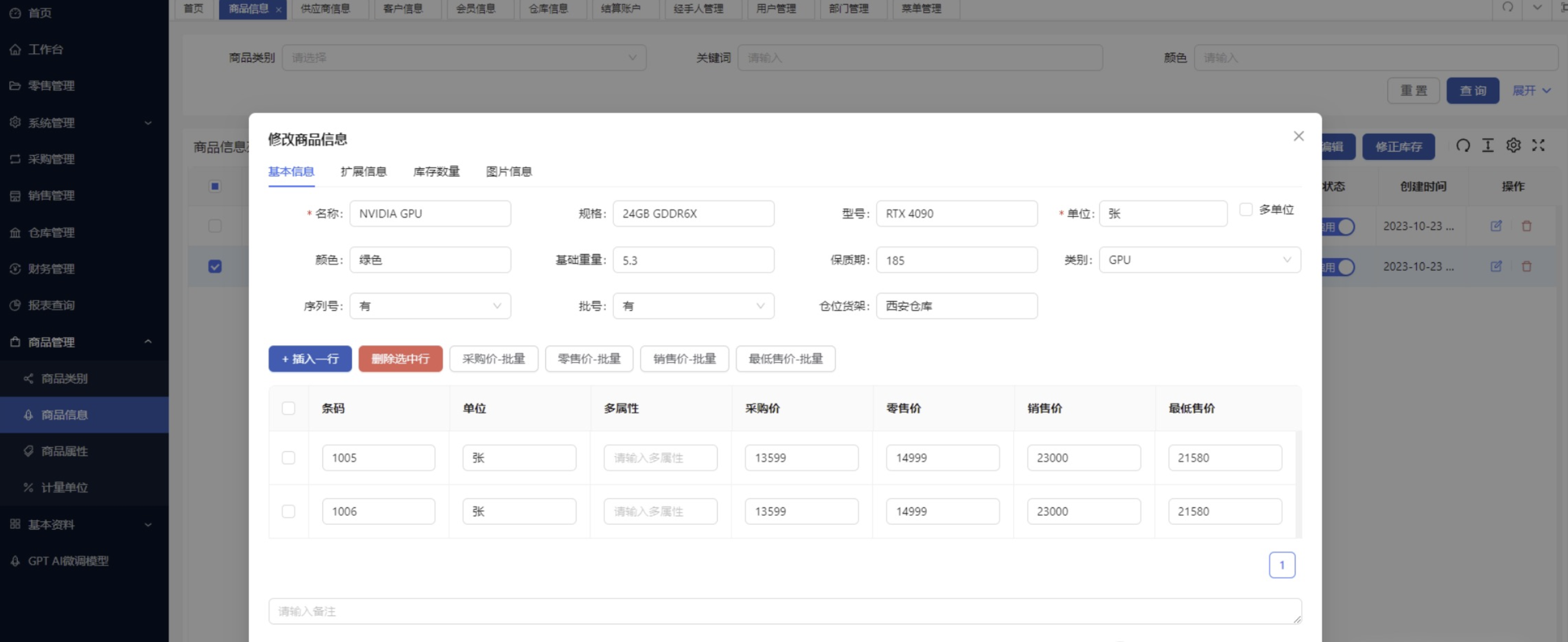
Task: Toggle the status switch in first row
Action: [x=1339, y=226]
